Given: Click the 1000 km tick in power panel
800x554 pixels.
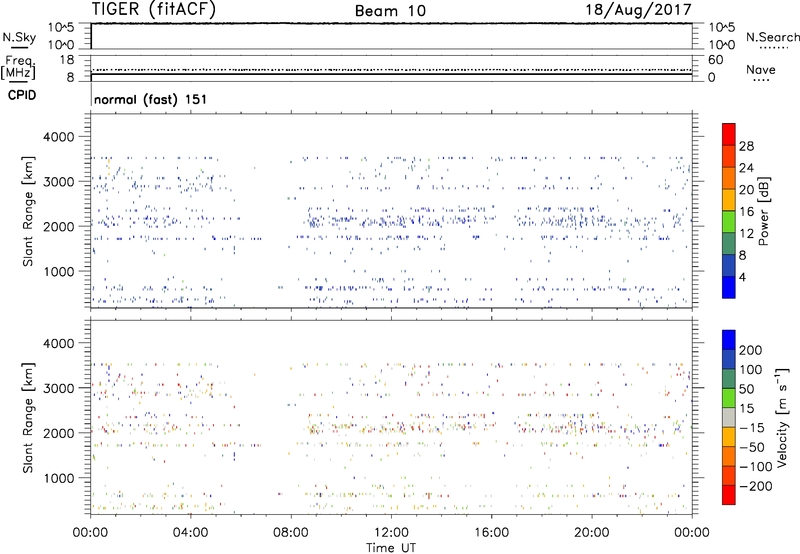Looking at the screenshot, I should pos(59,271).
